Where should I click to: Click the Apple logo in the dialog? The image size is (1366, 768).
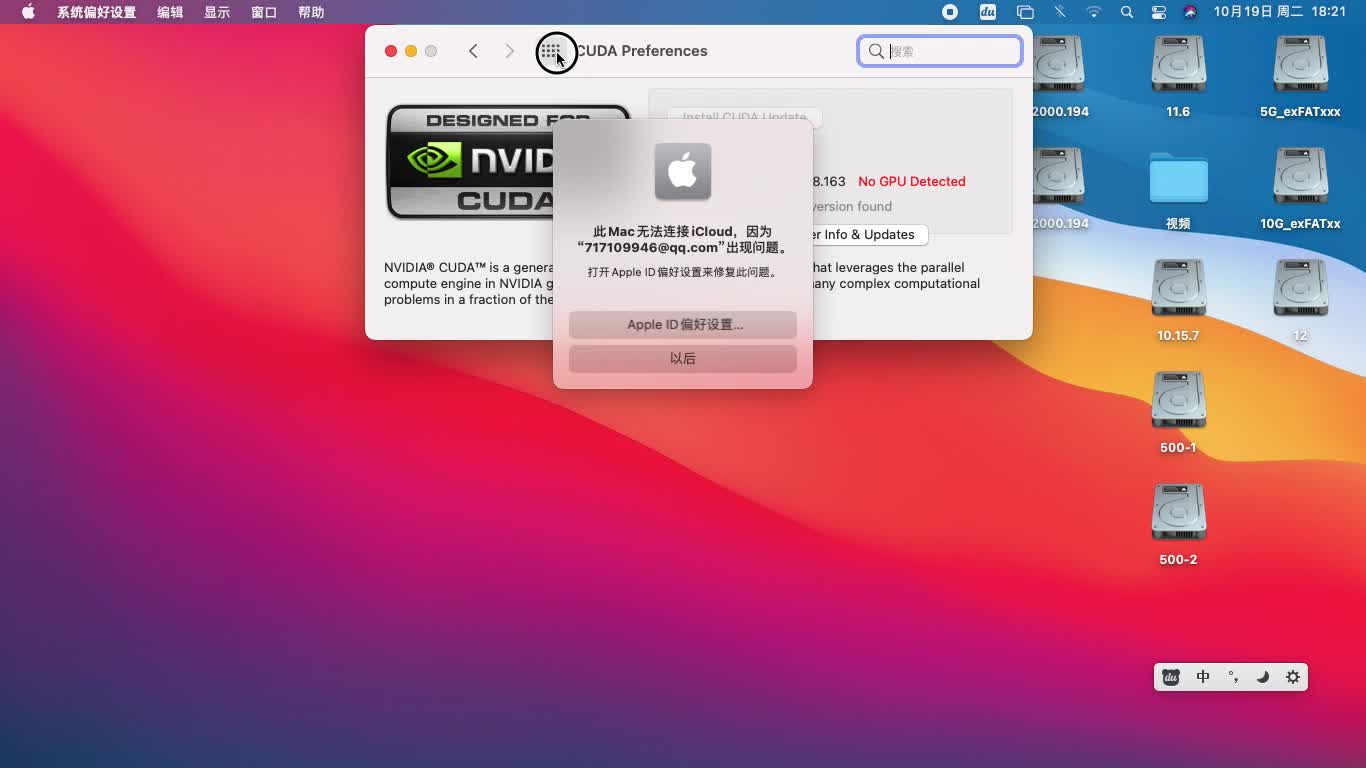pyautogui.click(x=683, y=171)
